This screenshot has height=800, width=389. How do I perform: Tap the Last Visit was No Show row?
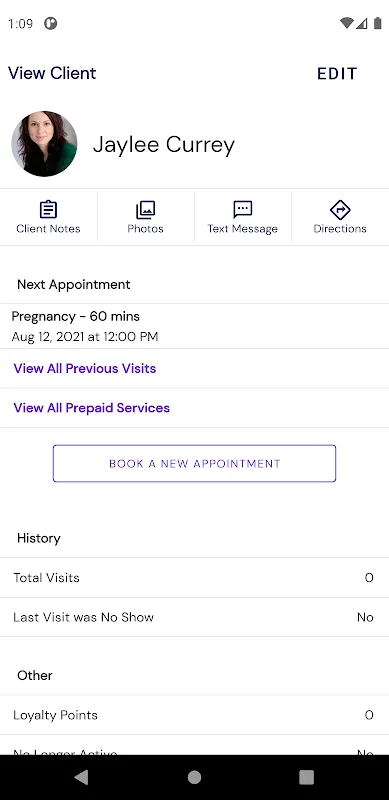coord(194,617)
